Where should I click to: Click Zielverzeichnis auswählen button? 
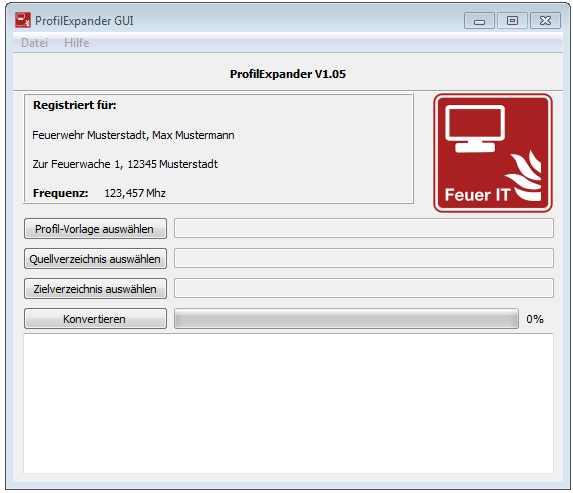pyautogui.click(x=95, y=289)
